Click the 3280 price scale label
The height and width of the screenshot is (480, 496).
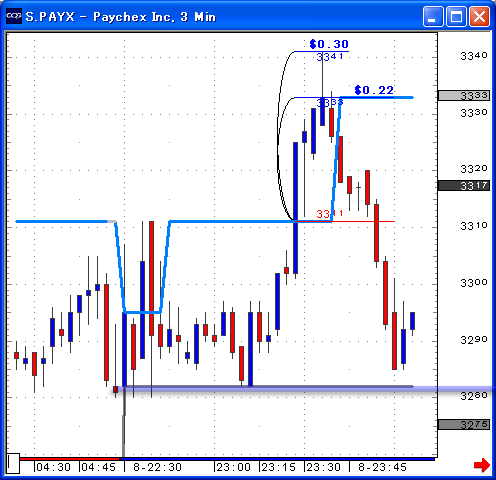click(474, 396)
